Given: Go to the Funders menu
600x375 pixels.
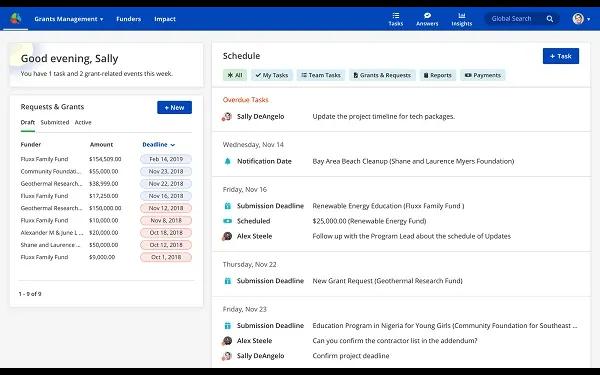Looking at the screenshot, I should coord(129,19).
